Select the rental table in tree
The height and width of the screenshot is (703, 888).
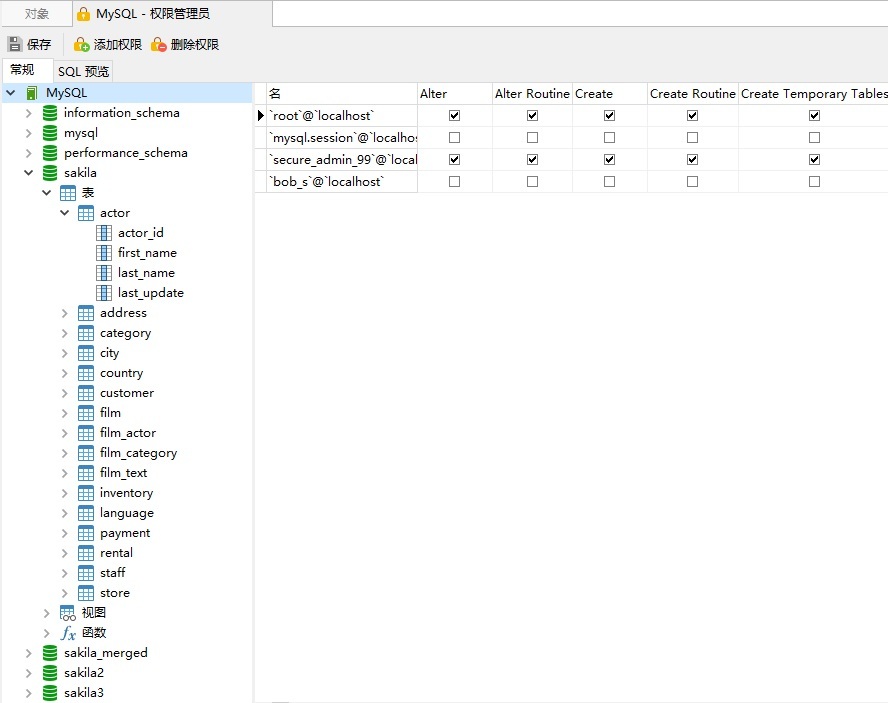116,553
